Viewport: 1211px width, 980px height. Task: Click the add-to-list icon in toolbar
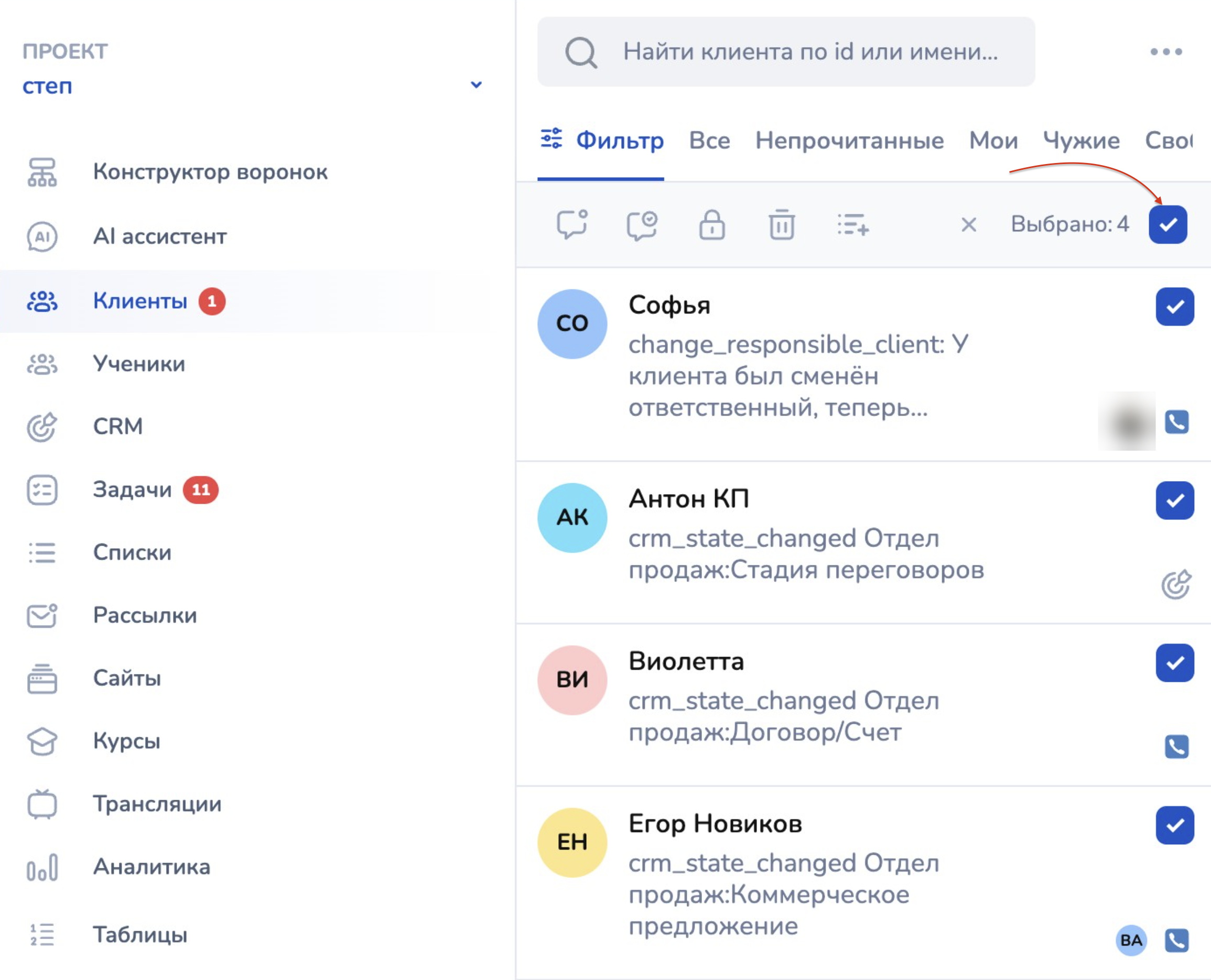click(852, 225)
